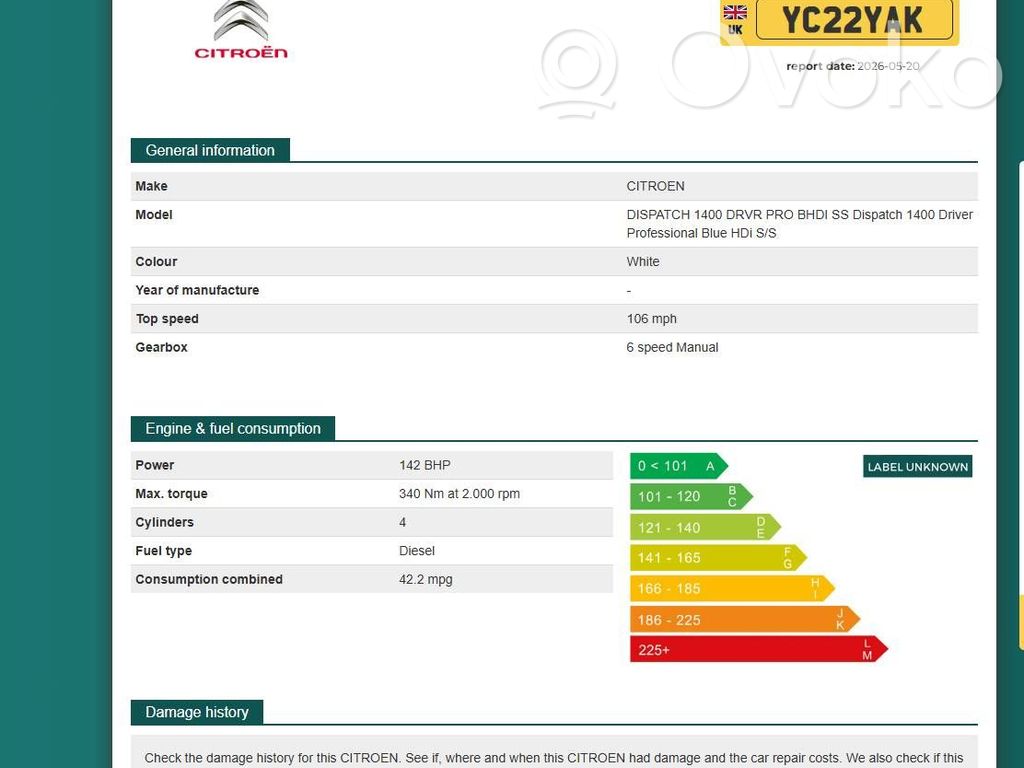Click the Make value CITROEN
The width and height of the screenshot is (1024, 768).
coord(656,186)
